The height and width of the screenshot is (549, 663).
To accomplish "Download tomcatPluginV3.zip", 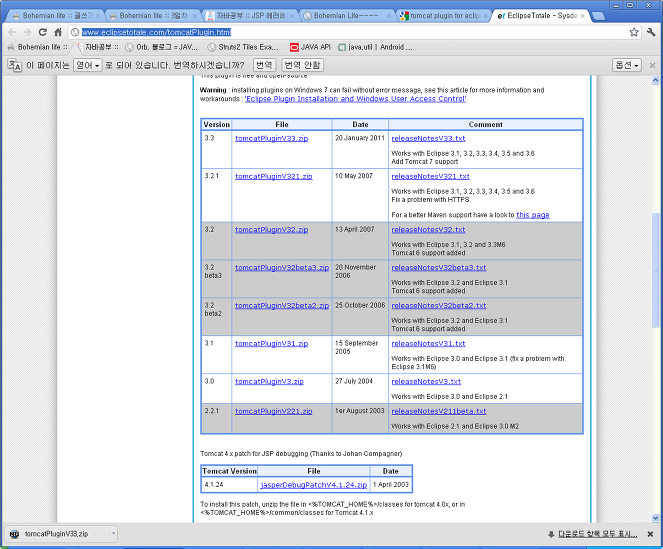I will [269, 382].
